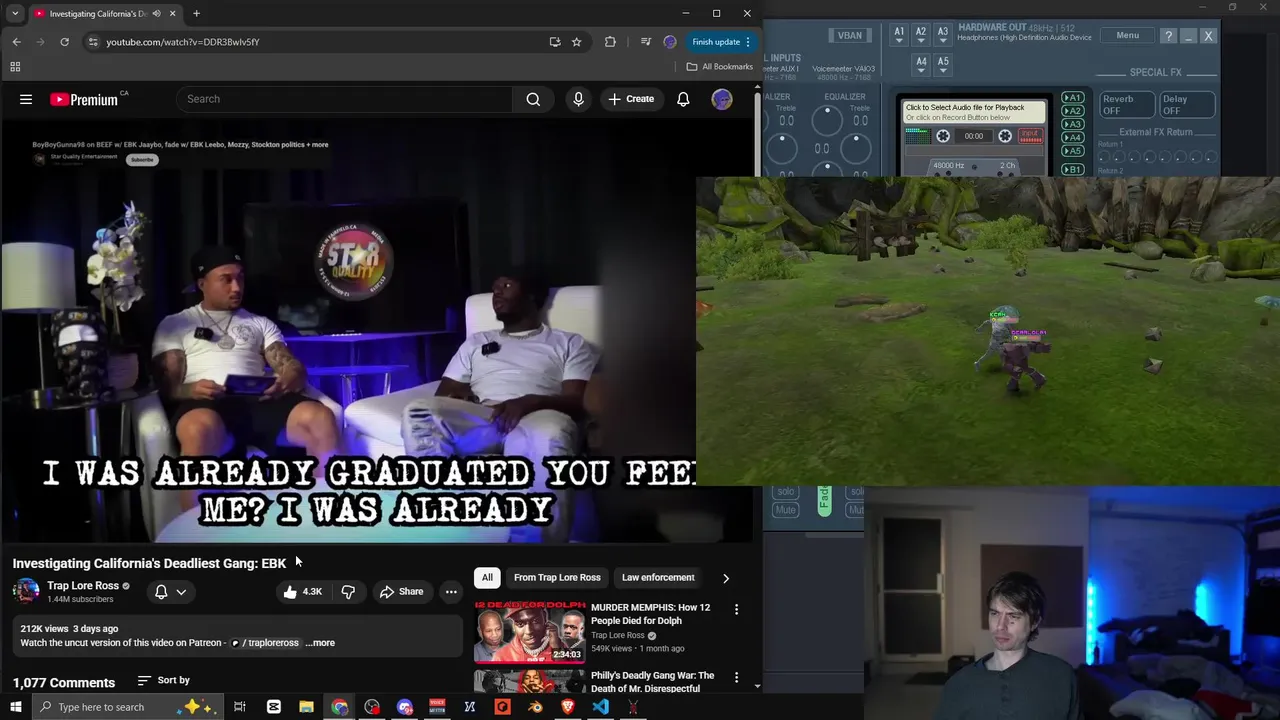Toggle the VBAN button in Voicemeeter

point(850,35)
